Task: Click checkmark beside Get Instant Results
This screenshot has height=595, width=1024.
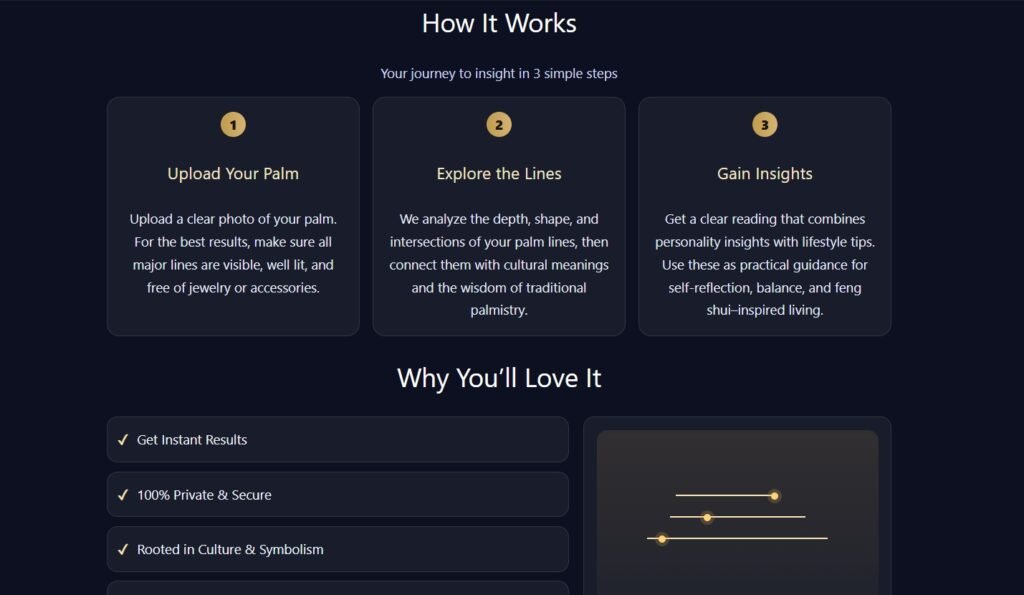Action: (123, 440)
